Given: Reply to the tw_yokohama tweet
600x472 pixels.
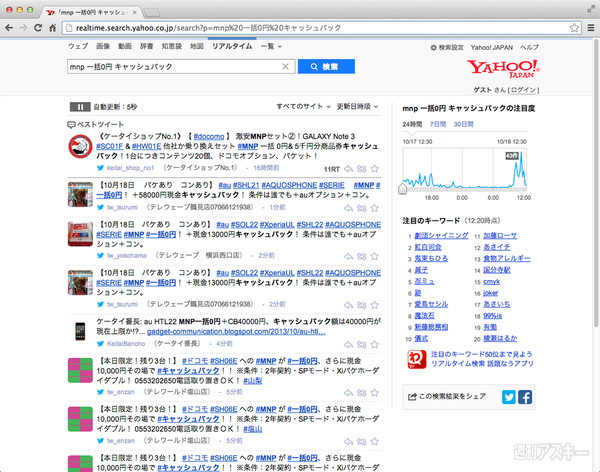Looking at the screenshot, I should (x=348, y=256).
